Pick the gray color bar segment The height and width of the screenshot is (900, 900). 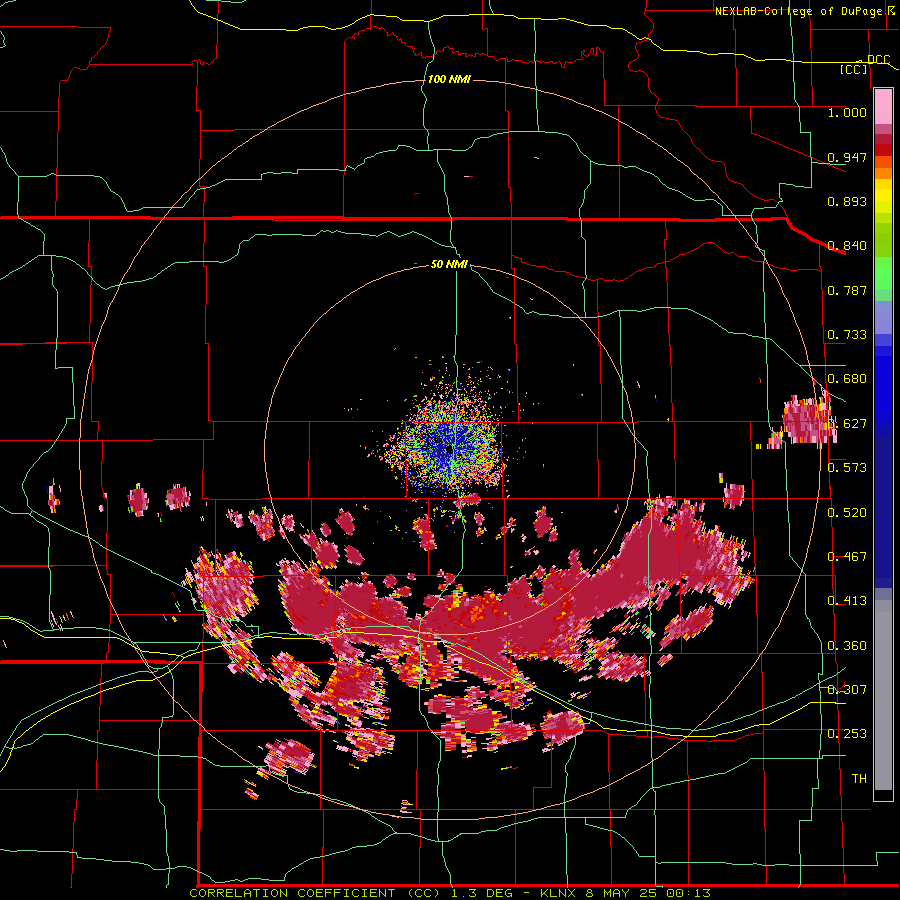pyautogui.click(x=883, y=697)
